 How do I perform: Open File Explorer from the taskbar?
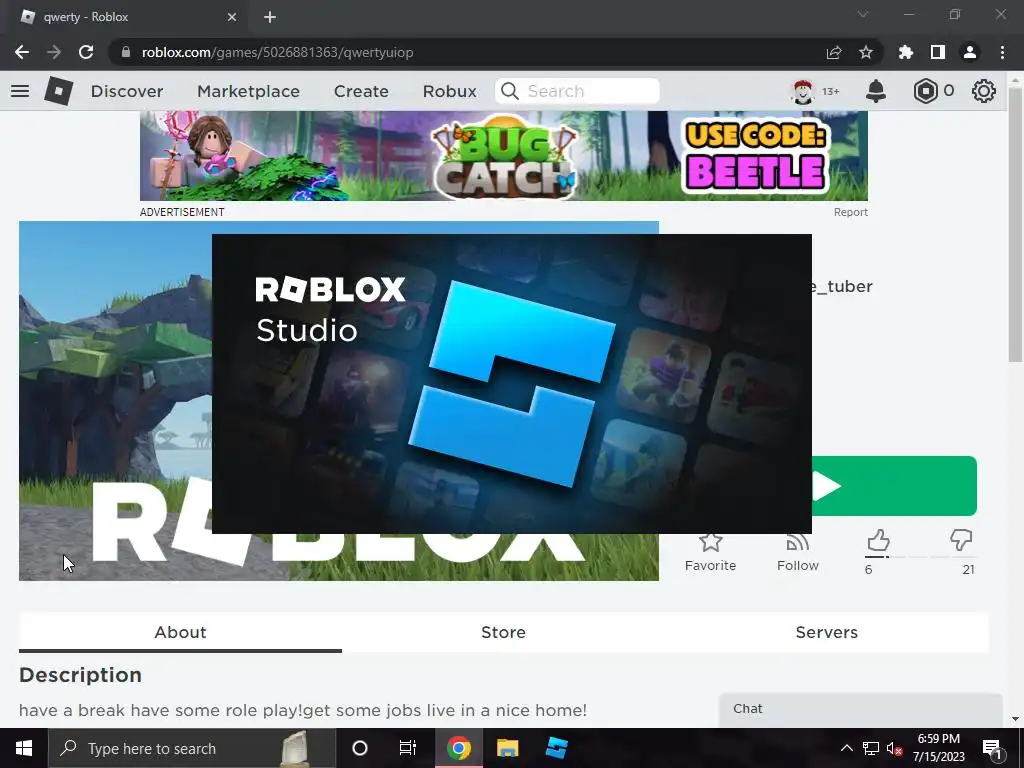click(x=507, y=748)
